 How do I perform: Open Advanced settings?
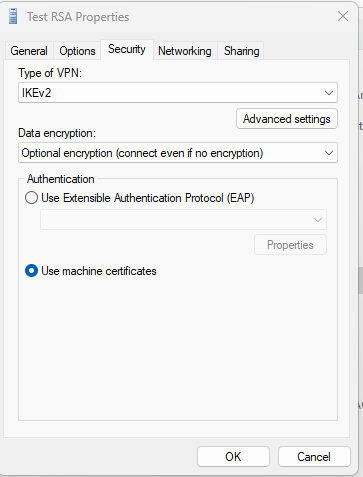coord(287,119)
